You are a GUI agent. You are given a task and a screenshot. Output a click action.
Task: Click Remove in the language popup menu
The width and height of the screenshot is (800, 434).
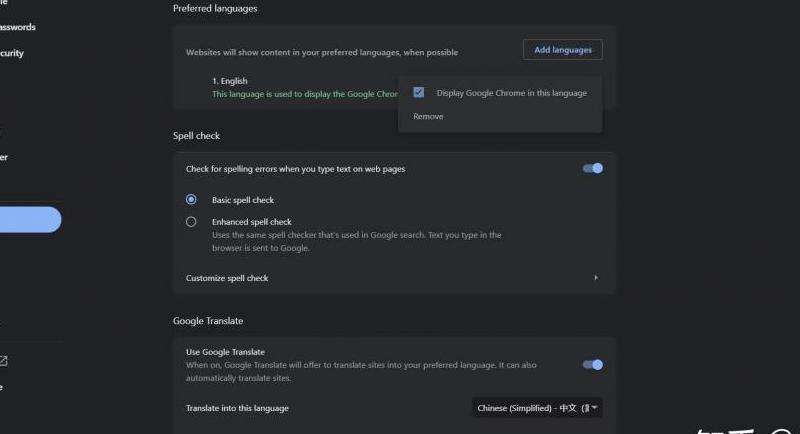(428, 117)
